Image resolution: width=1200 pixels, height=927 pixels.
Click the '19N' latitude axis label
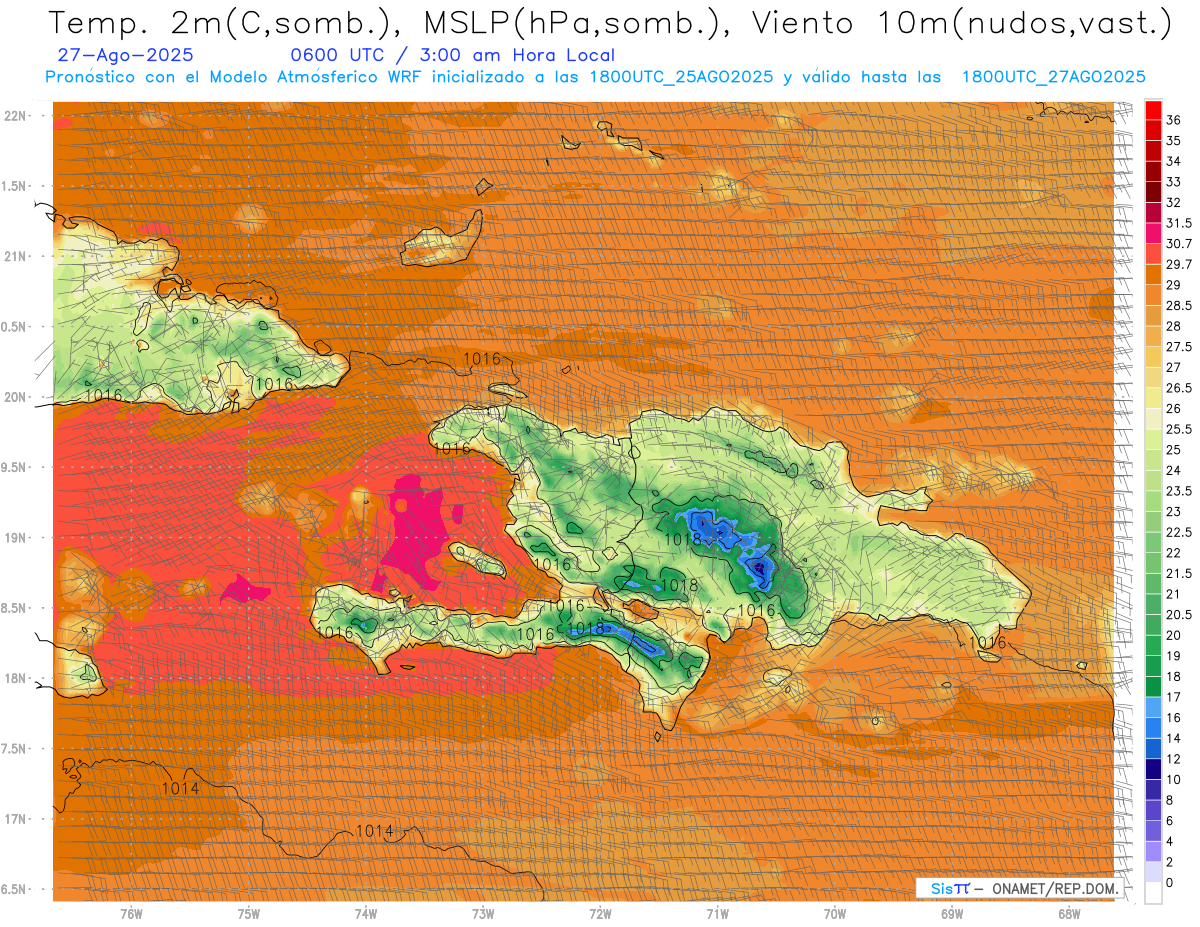(x=15, y=538)
